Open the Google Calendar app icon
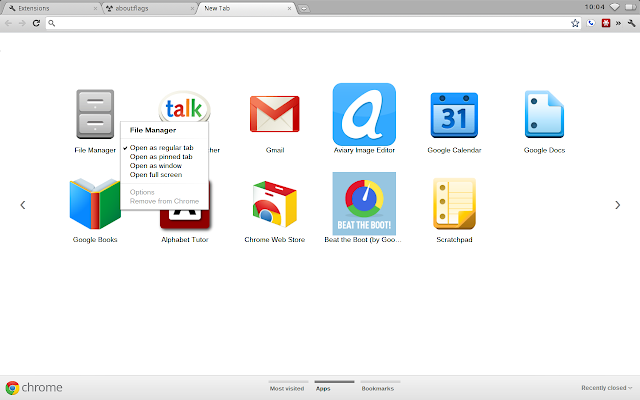The height and width of the screenshot is (400, 640). tap(454, 115)
